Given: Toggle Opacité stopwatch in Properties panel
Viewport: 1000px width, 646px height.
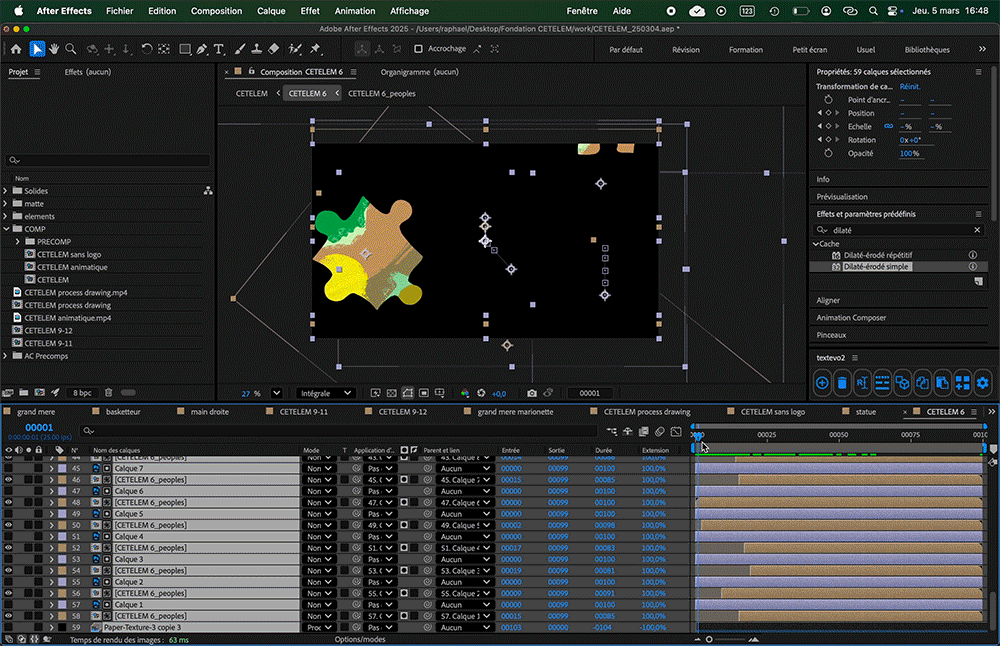Looking at the screenshot, I should [x=828, y=153].
